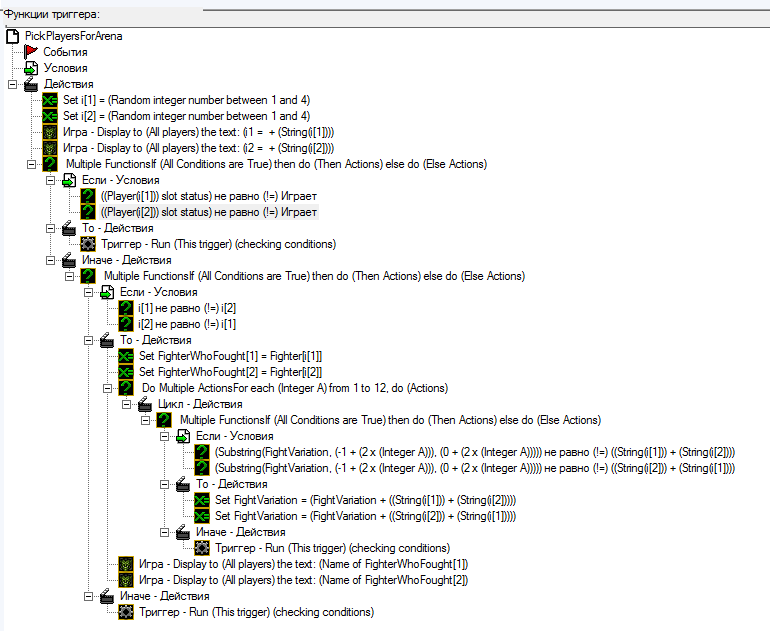
Task: Select Substring condition ending String(i[2]) + String(i[1])
Action: point(475,468)
